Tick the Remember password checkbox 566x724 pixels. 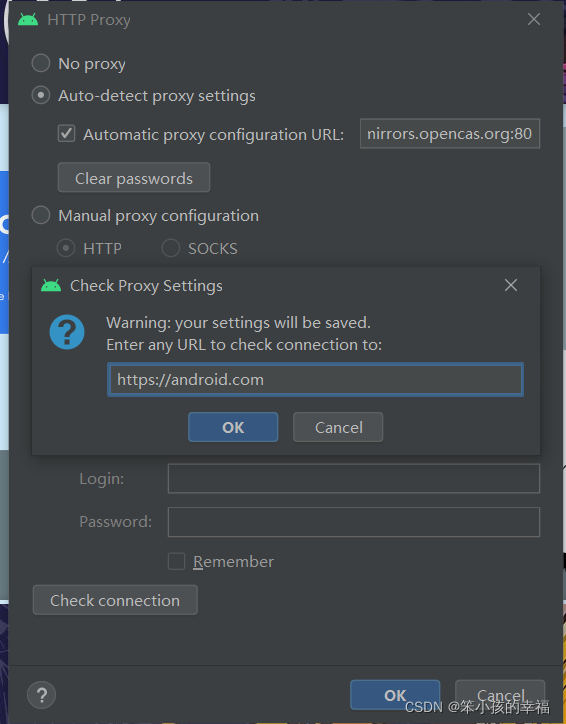[x=176, y=561]
